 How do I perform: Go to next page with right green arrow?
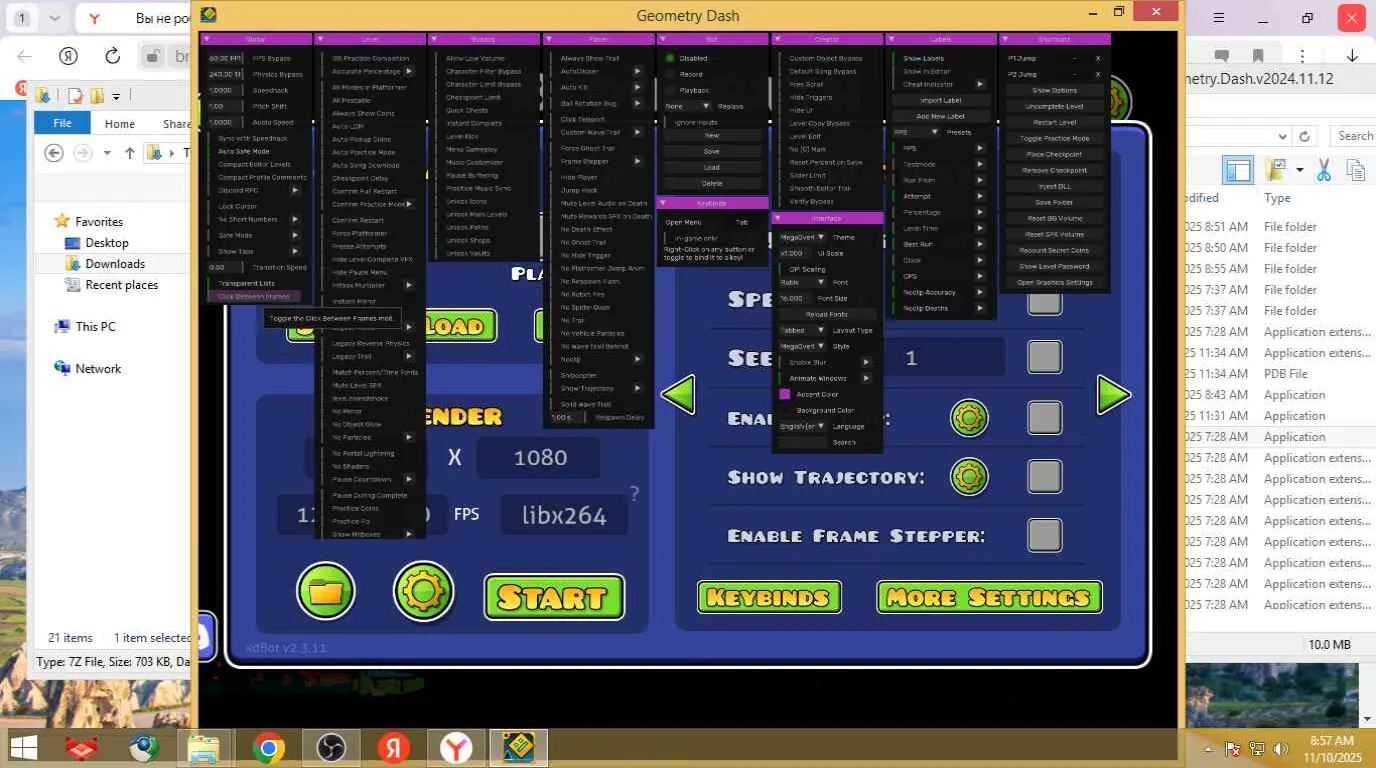click(1114, 395)
